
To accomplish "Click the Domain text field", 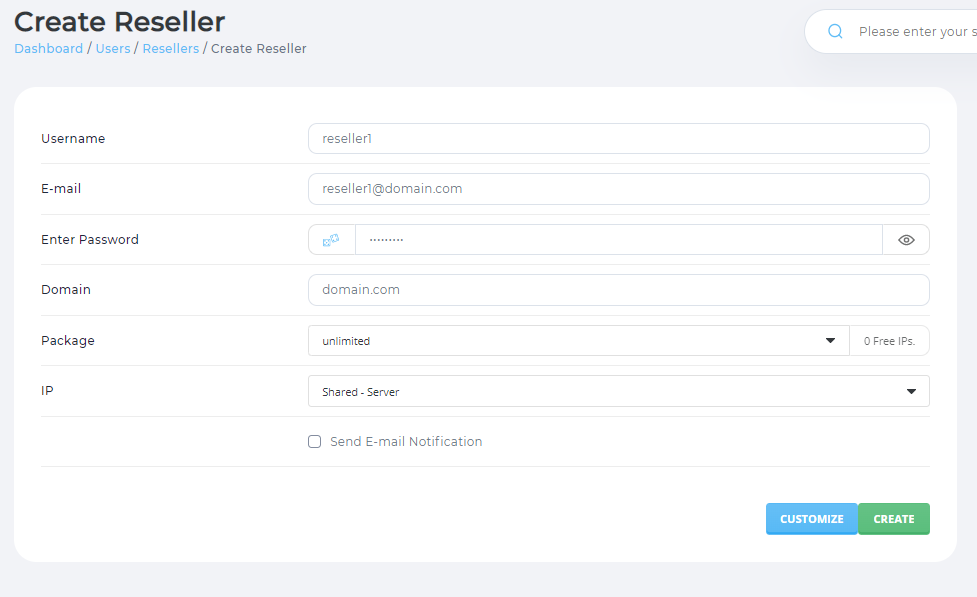I will pyautogui.click(x=618, y=290).
